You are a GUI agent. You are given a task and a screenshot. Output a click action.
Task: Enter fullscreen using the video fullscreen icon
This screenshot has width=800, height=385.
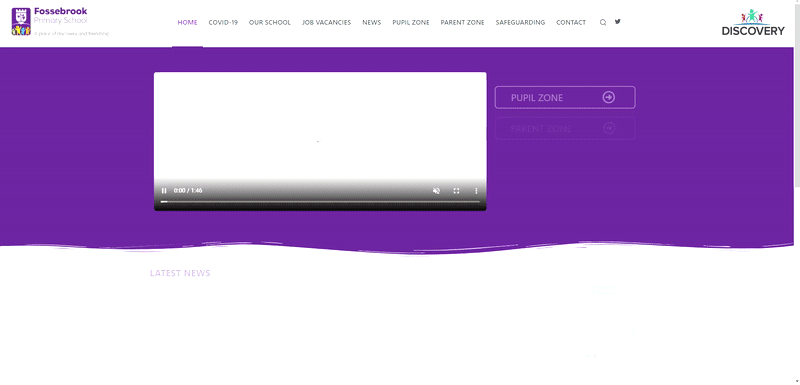pyautogui.click(x=457, y=191)
